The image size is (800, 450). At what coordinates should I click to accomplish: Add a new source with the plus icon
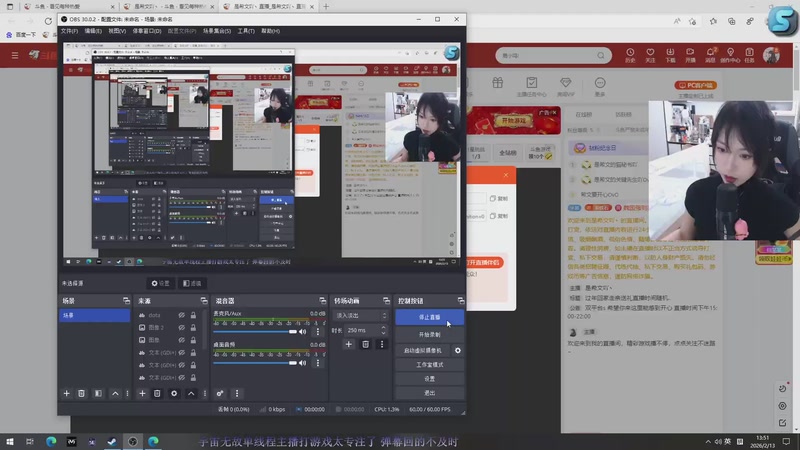point(142,393)
